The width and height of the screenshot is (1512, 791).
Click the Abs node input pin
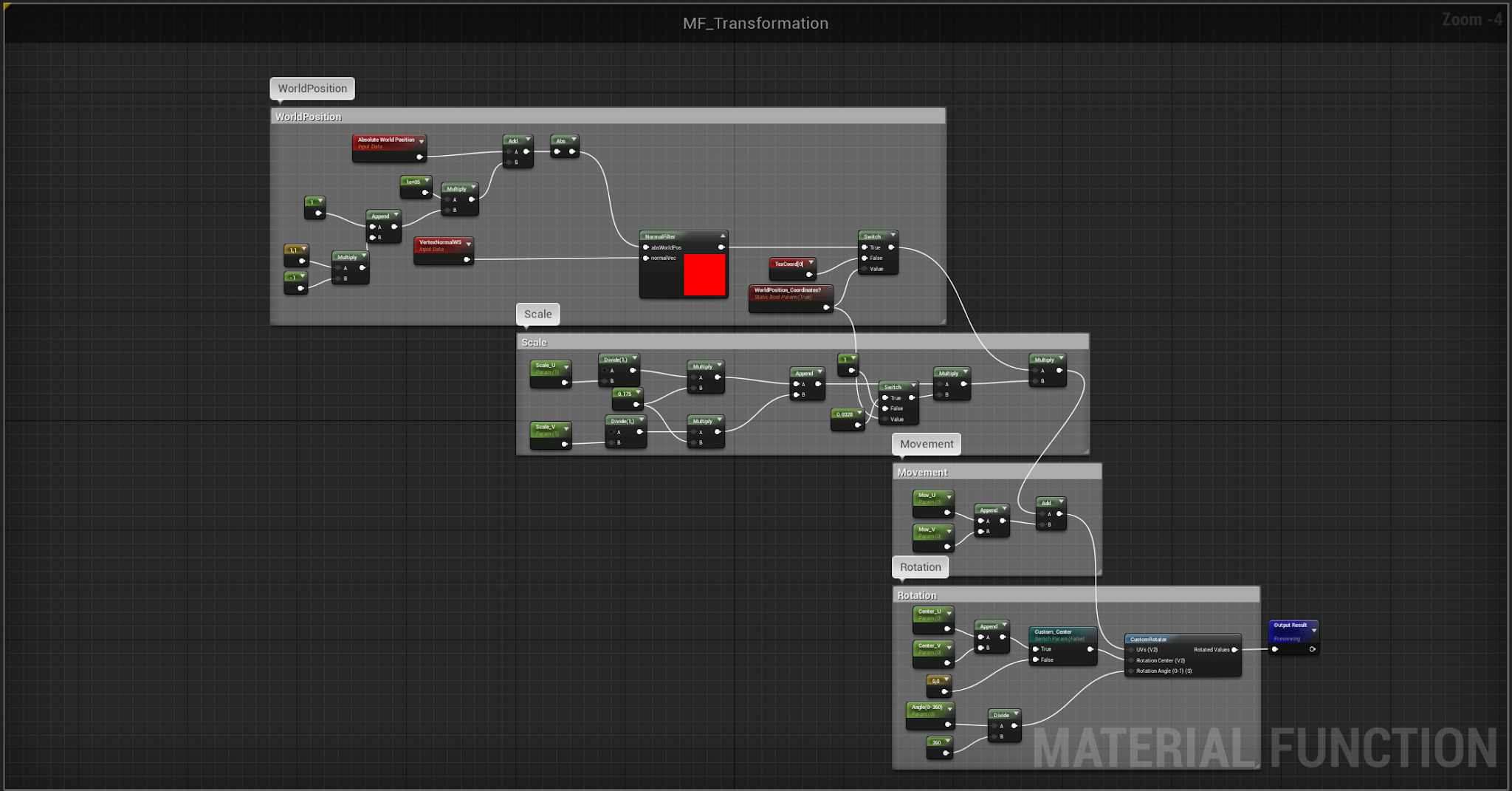coord(557,151)
